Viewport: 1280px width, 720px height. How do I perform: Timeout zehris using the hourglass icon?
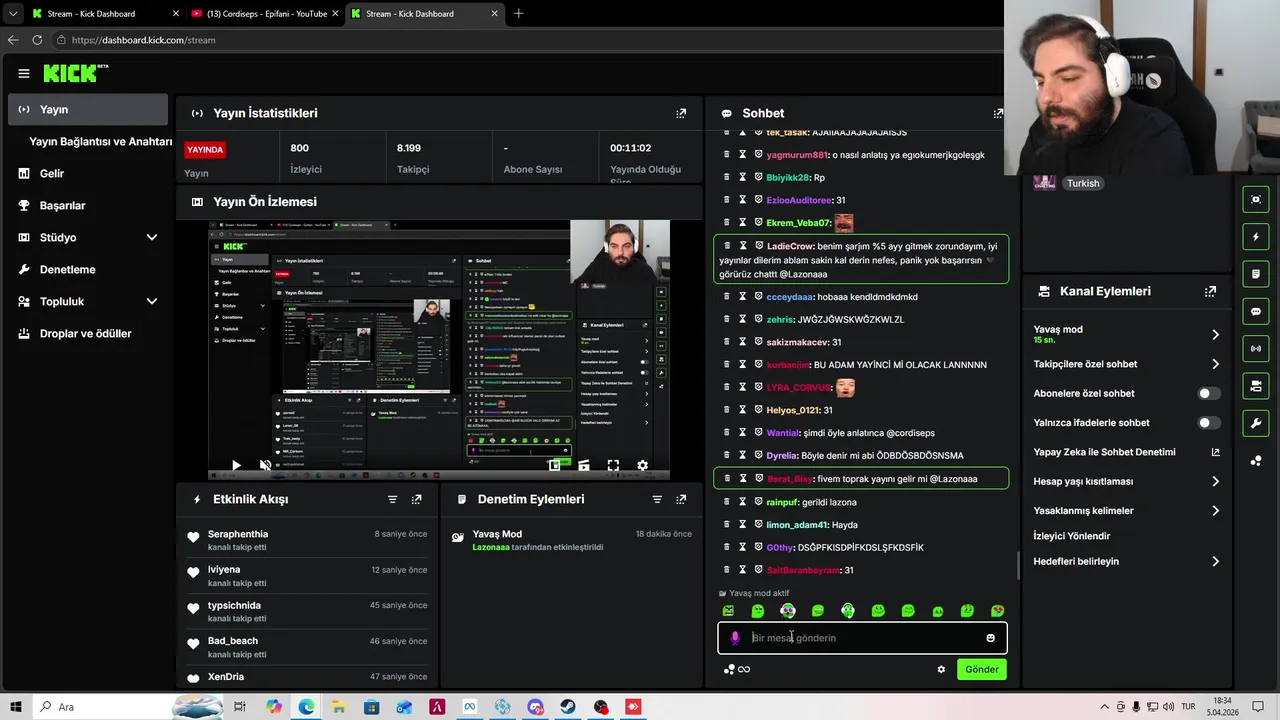743,319
